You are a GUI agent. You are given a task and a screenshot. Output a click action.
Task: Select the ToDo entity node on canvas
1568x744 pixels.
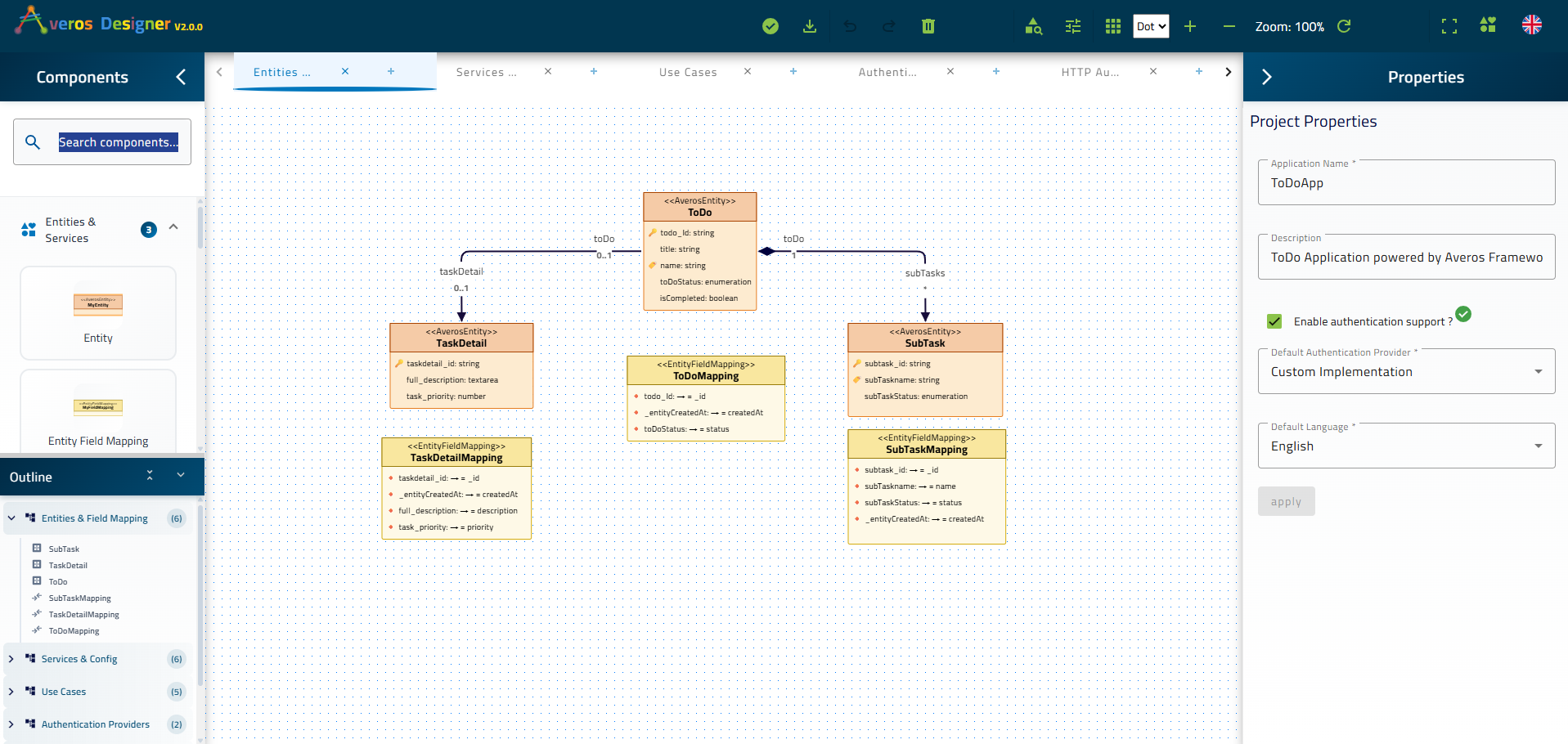700,251
